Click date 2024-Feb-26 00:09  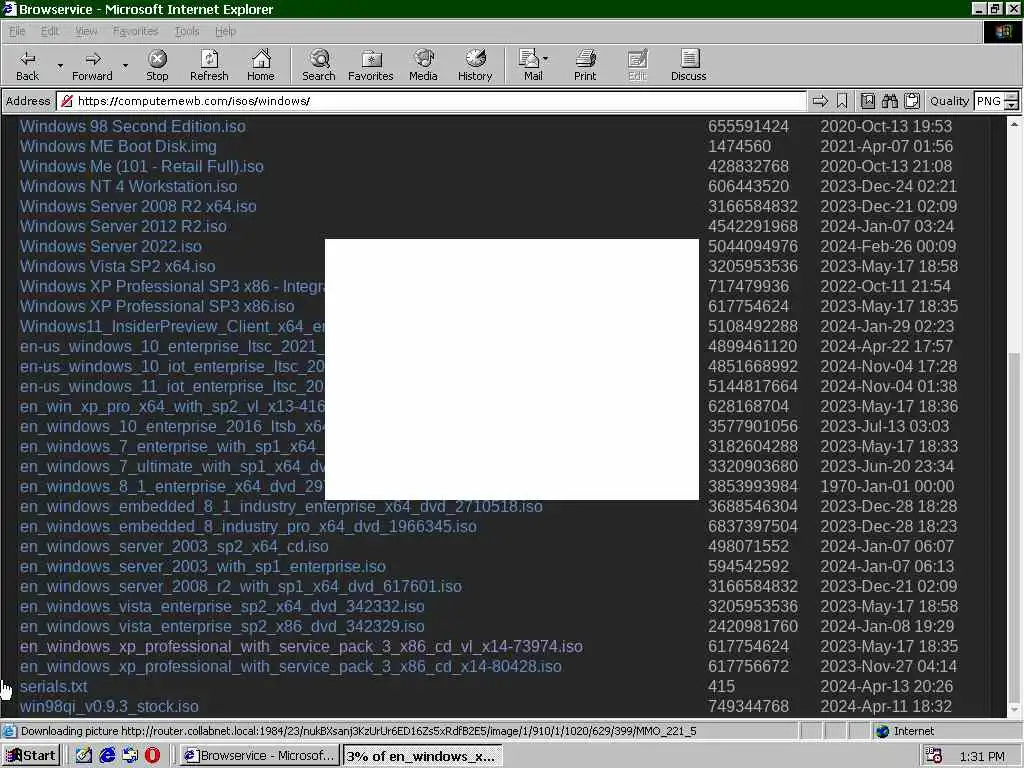point(888,247)
